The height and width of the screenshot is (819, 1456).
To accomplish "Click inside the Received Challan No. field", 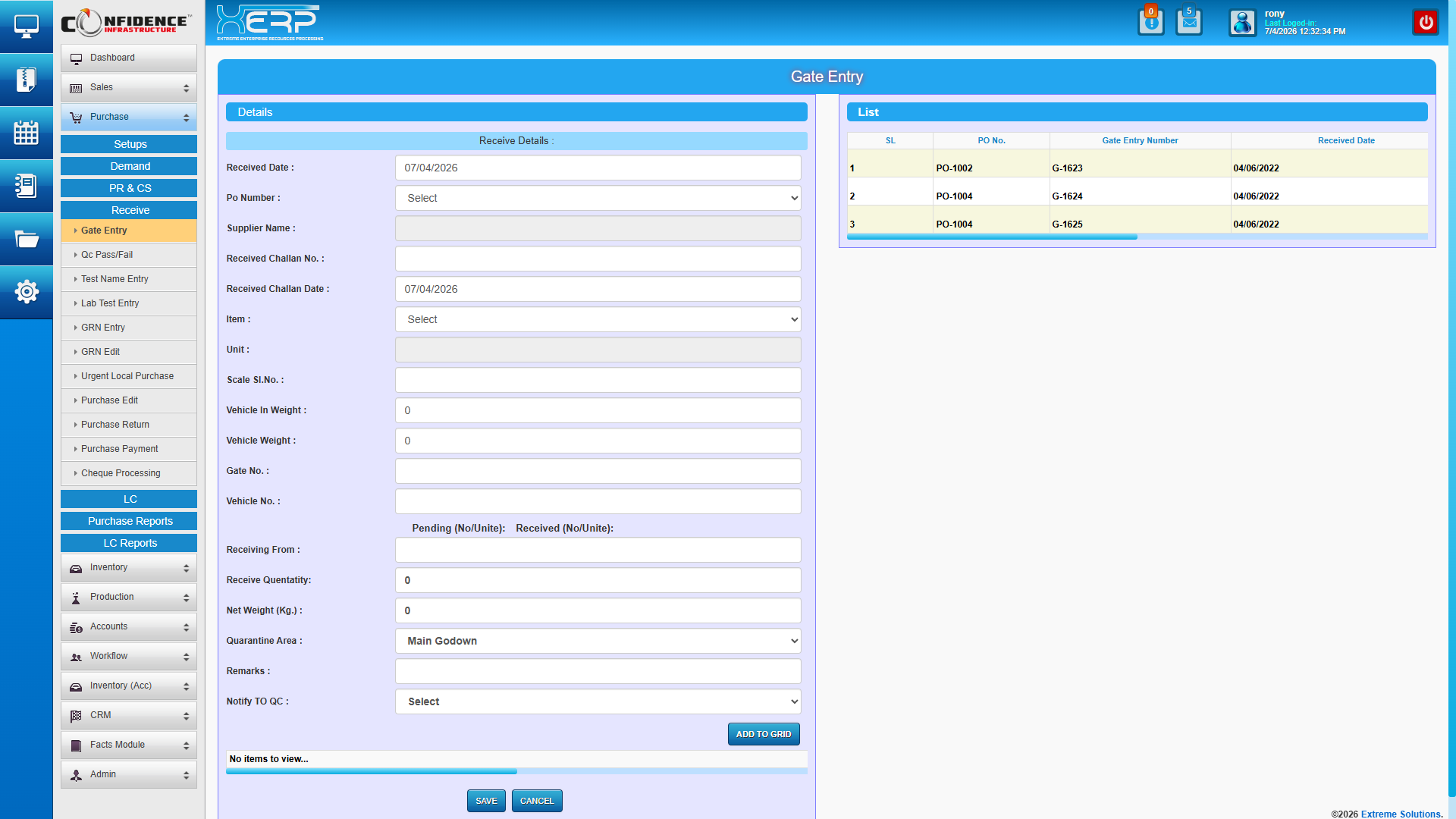I will click(598, 259).
